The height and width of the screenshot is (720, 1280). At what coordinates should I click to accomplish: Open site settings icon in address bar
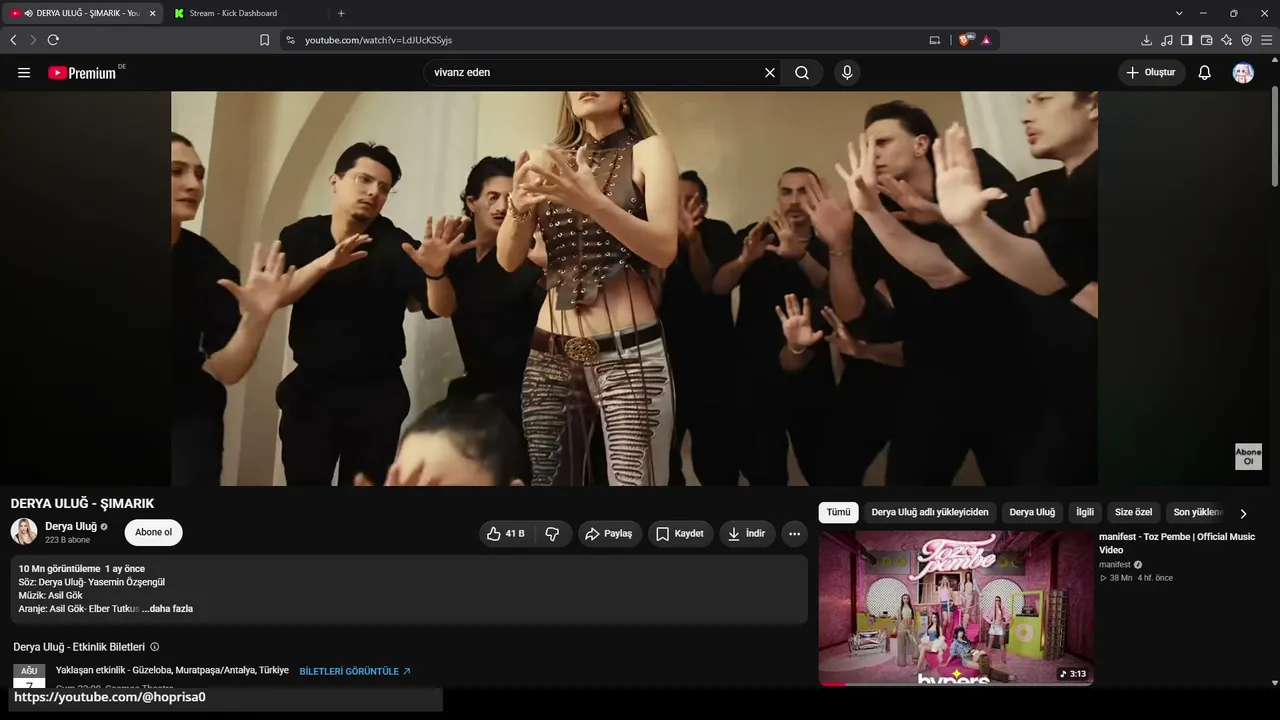(290, 40)
